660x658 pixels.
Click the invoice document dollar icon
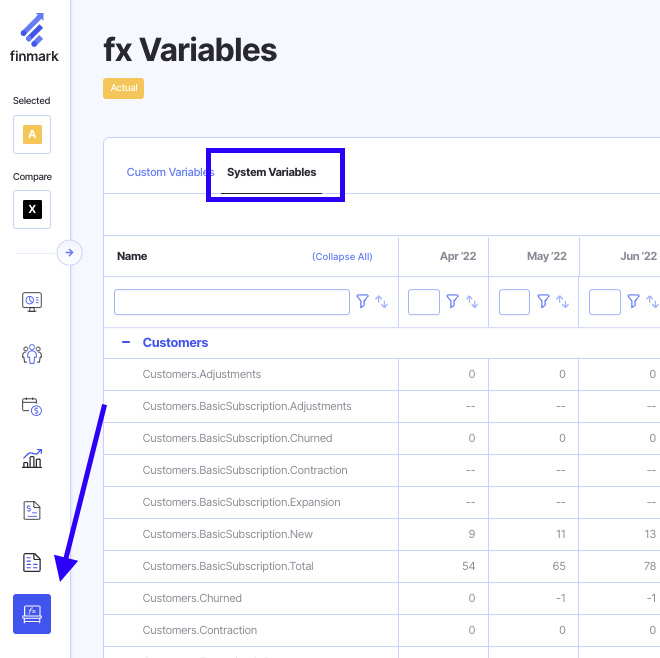tap(32, 510)
